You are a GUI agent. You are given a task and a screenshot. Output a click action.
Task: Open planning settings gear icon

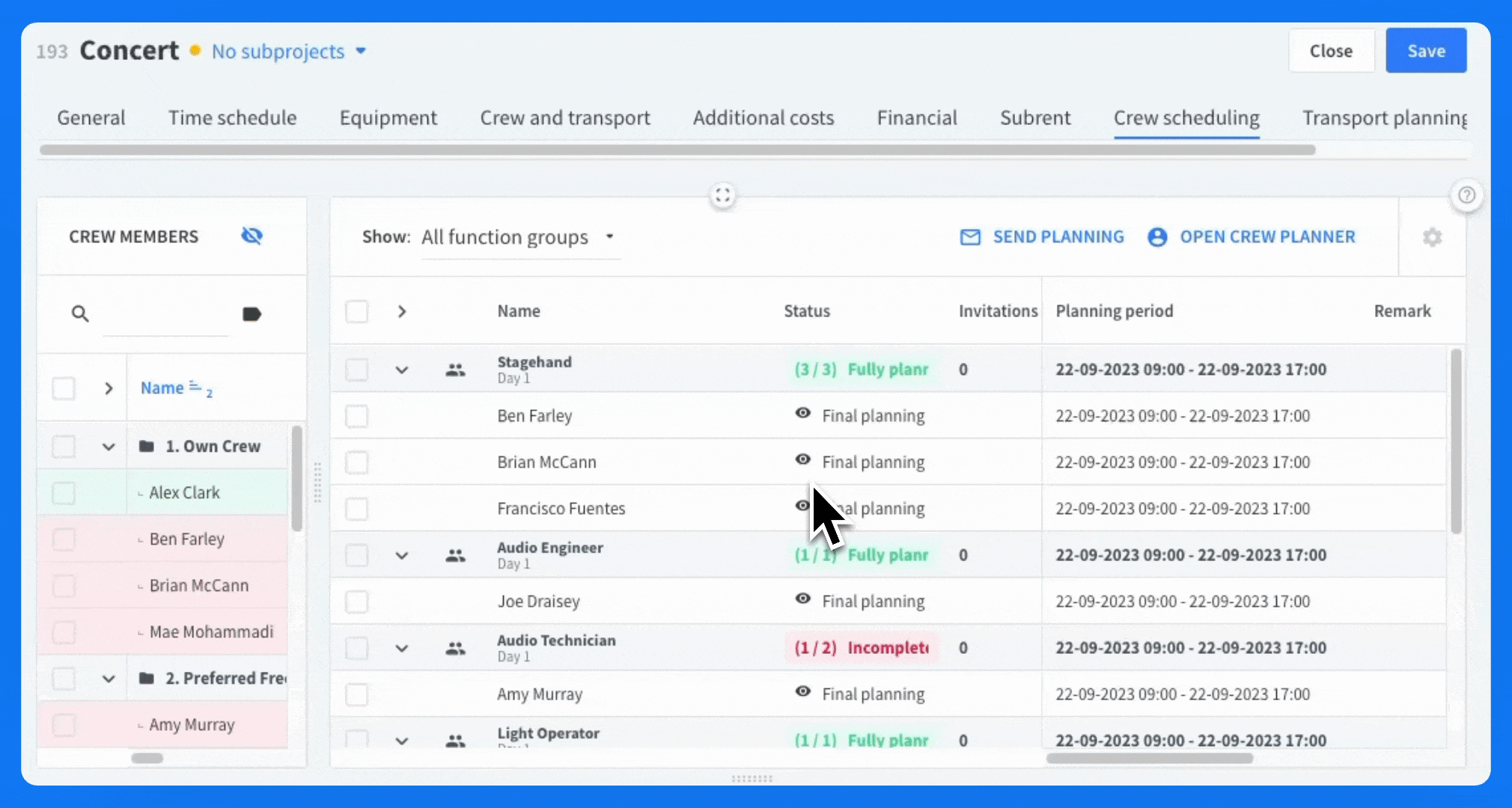pos(1432,237)
